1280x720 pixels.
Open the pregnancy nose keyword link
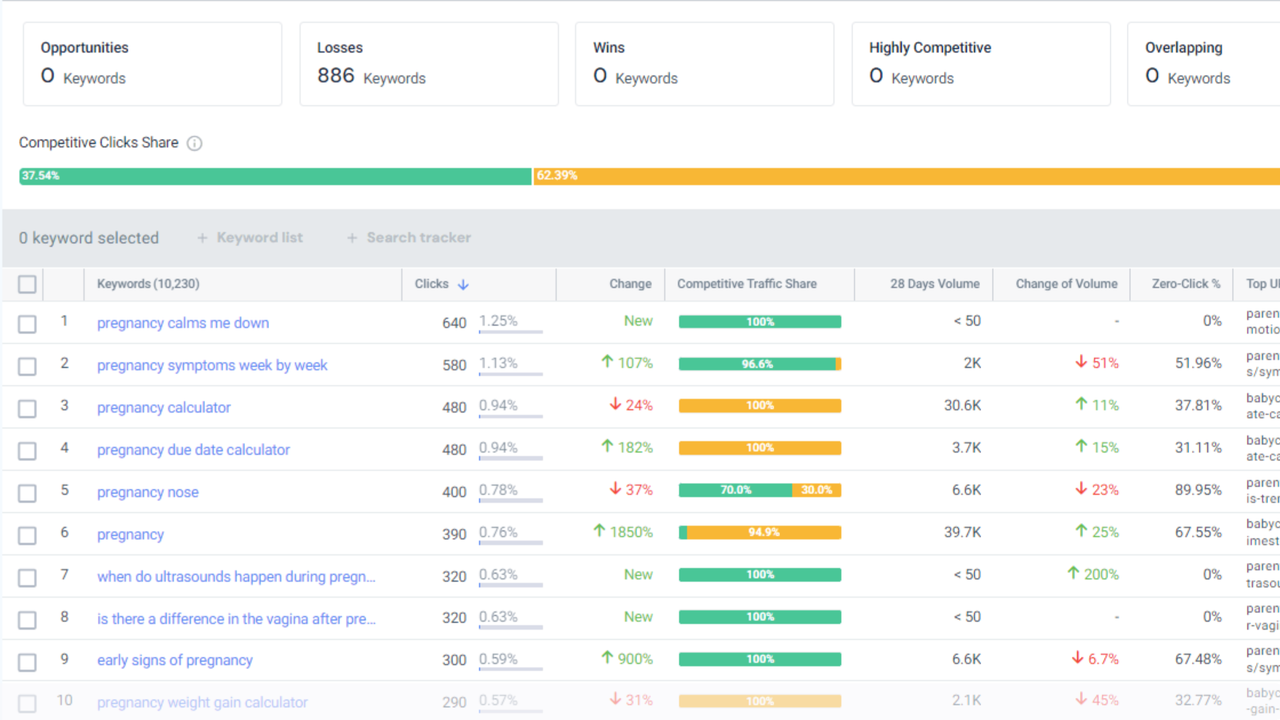pyautogui.click(x=148, y=492)
